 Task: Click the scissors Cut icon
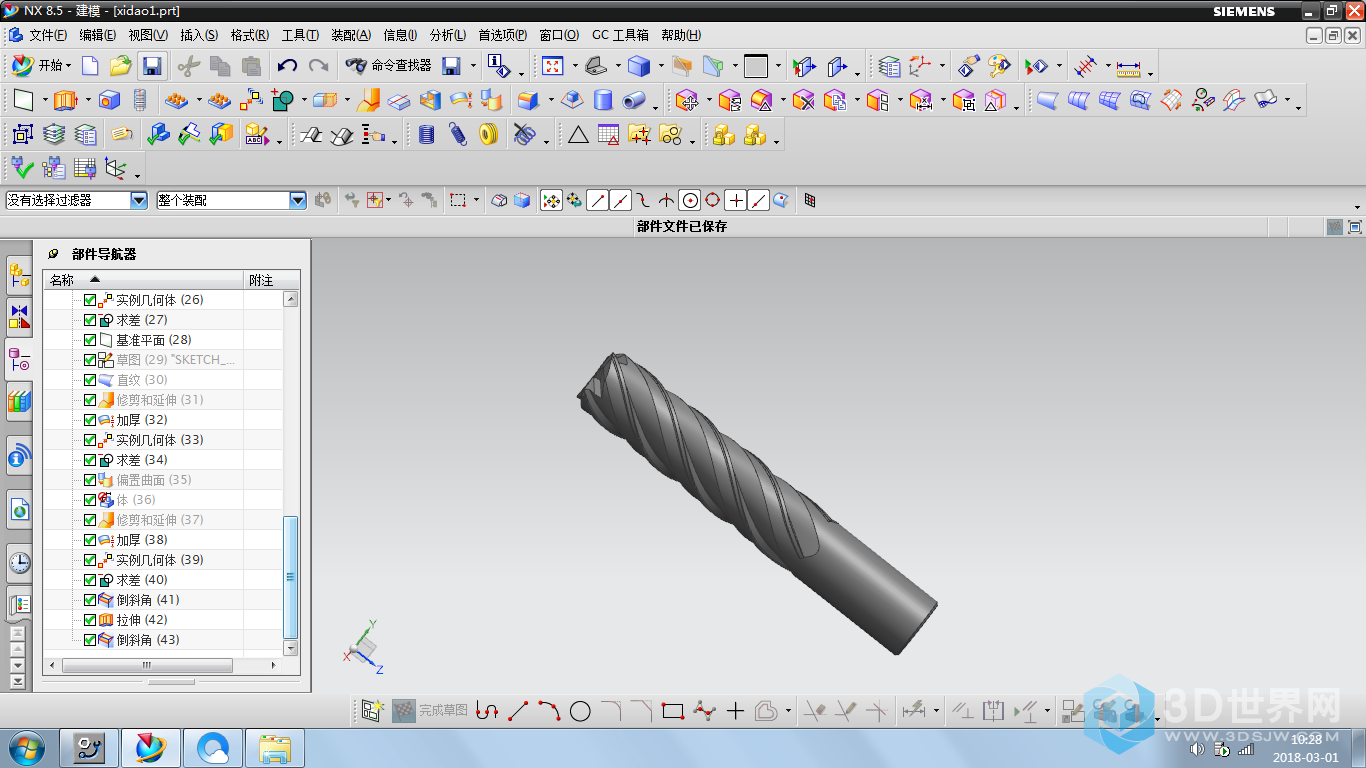click(189, 66)
